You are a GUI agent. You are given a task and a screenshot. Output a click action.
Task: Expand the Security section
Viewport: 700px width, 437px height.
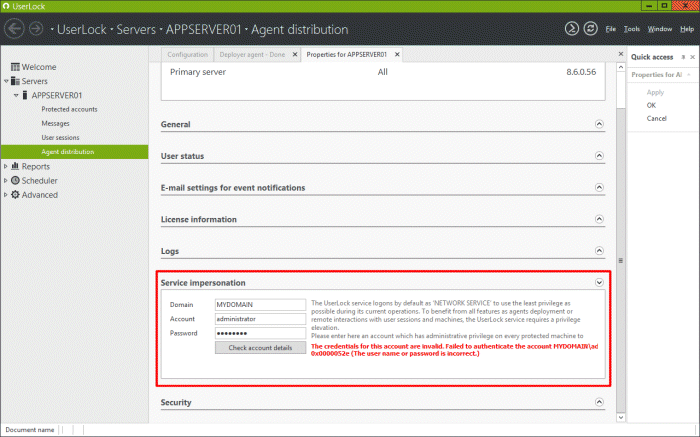[x=599, y=402]
